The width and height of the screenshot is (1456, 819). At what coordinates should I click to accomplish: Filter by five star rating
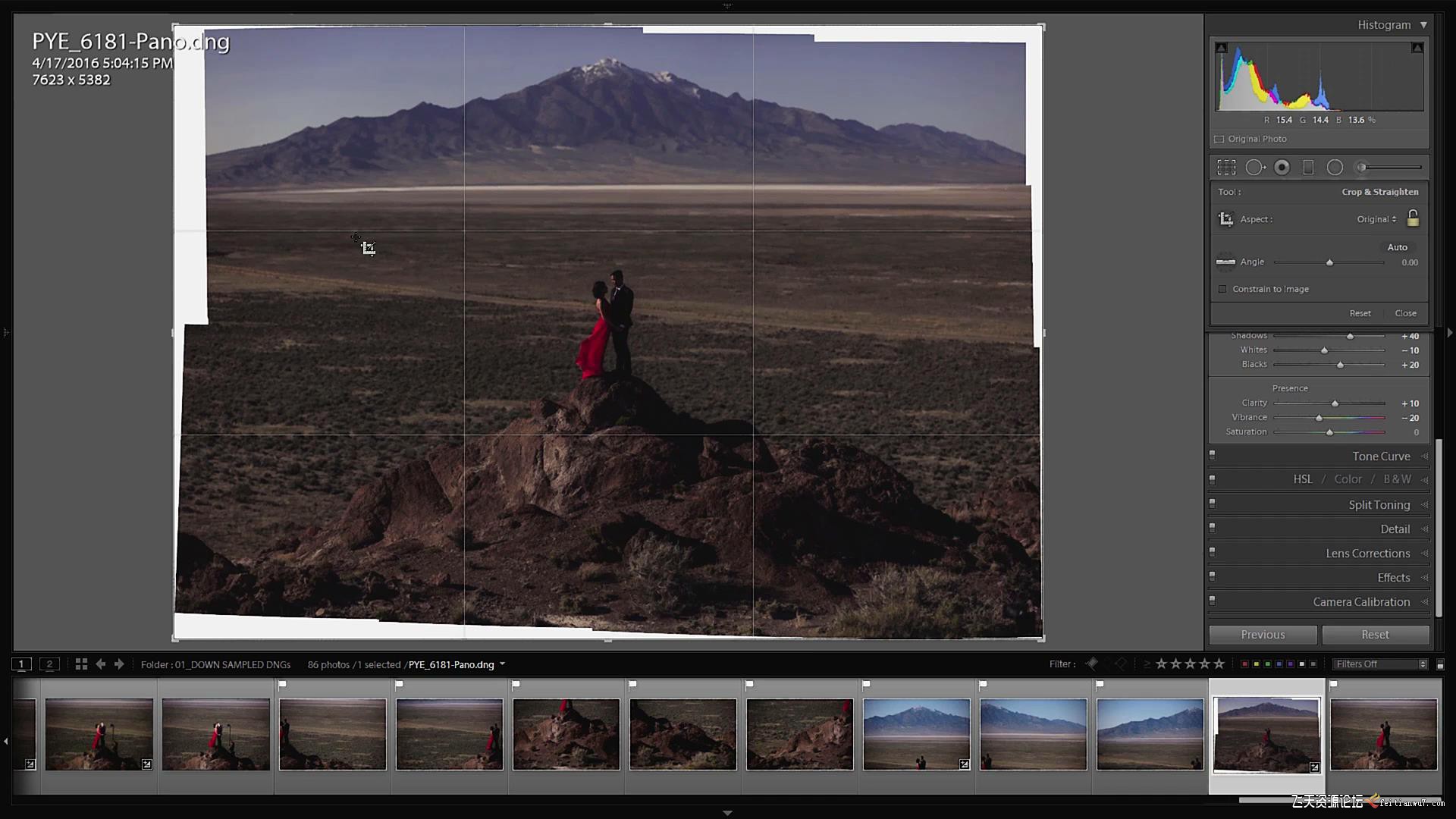click(x=1219, y=664)
